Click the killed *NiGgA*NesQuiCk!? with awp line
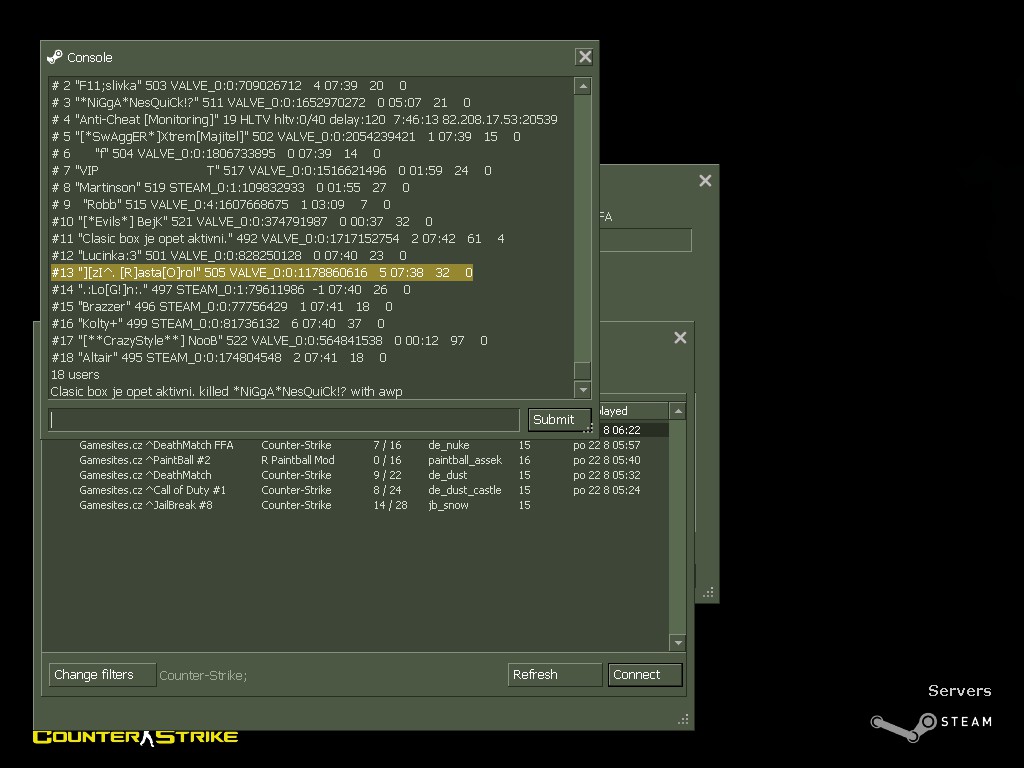Screen dimensions: 1024x768 click(x=227, y=391)
